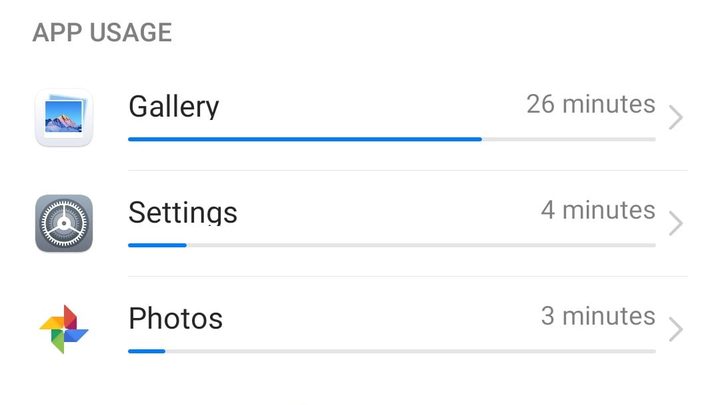This screenshot has width=720, height=405.
Task: Click the 4 minutes duration text
Action: click(x=598, y=210)
